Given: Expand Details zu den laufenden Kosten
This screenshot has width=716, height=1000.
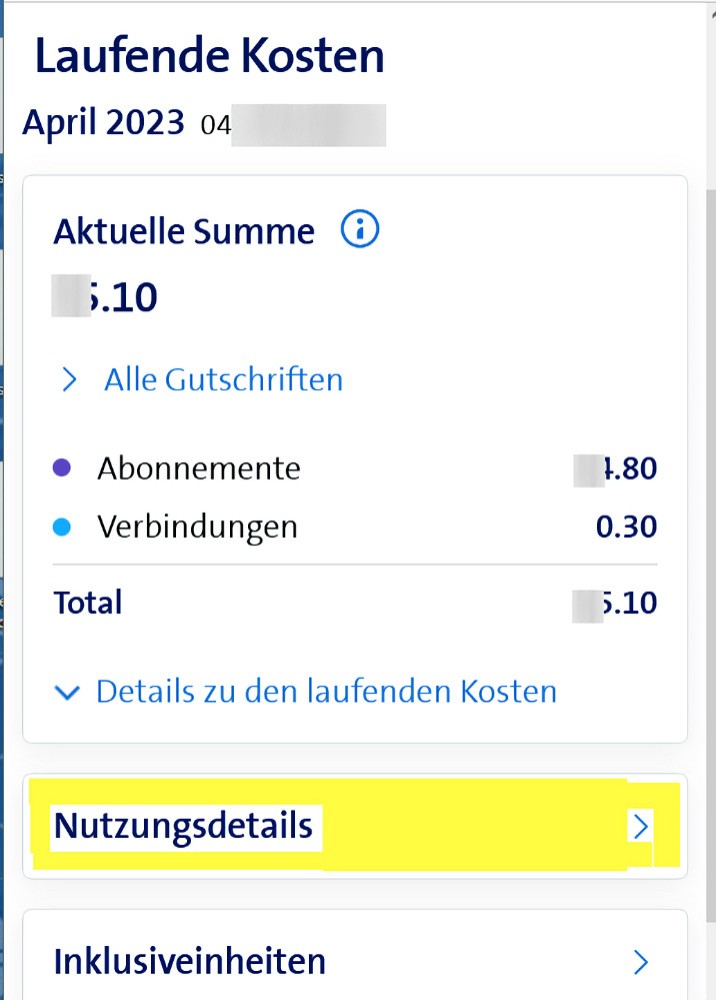Looking at the screenshot, I should tap(326, 691).
